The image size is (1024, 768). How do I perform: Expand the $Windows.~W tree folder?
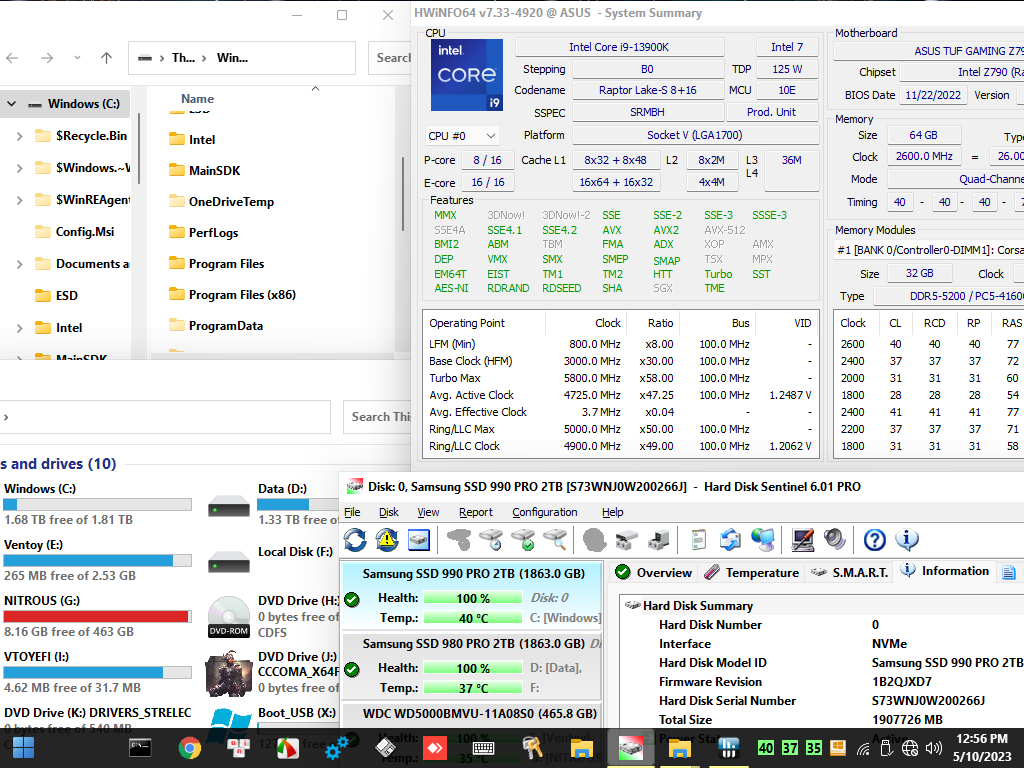pos(20,168)
